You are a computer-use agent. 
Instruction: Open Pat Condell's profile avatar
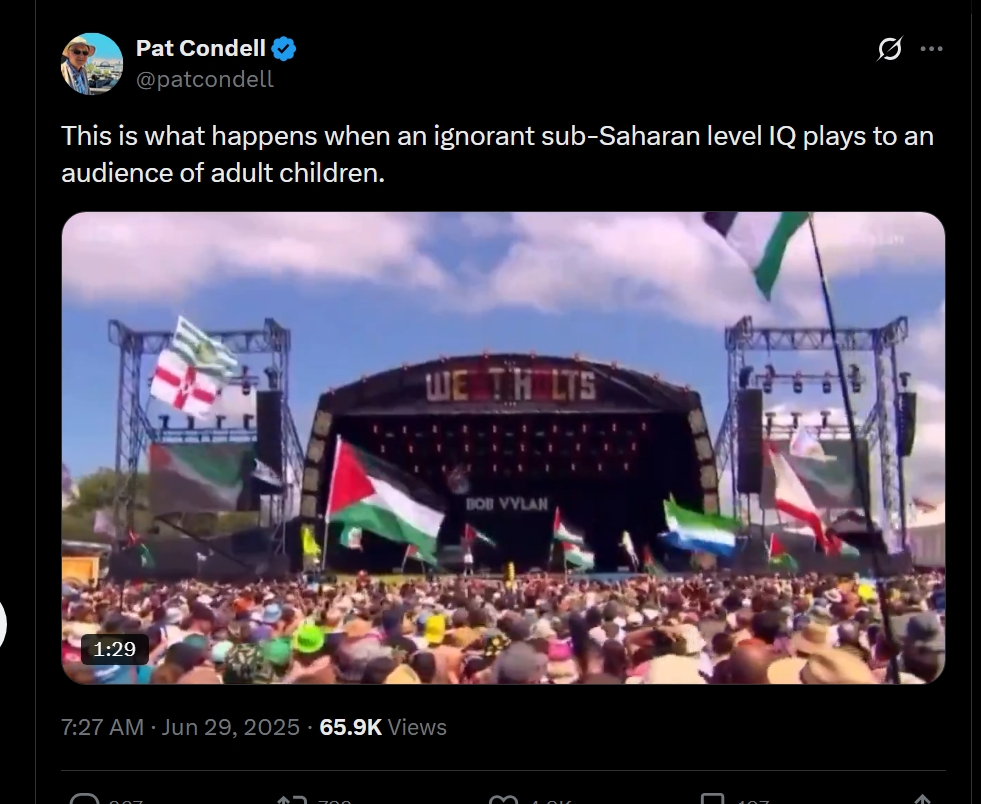coord(92,64)
